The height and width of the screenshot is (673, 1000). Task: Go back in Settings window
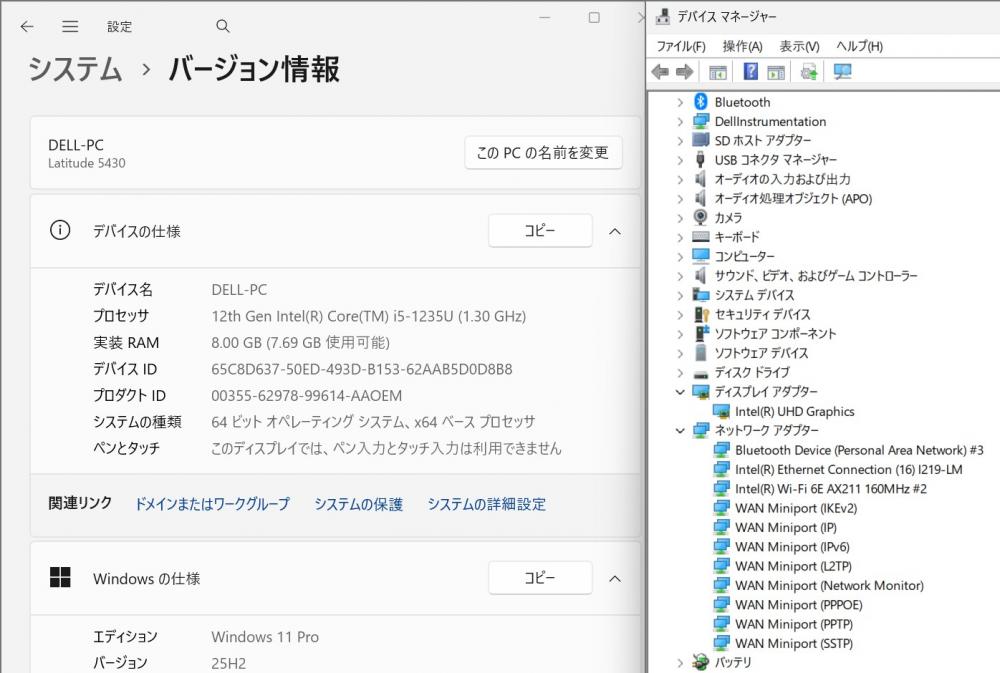tap(27, 26)
